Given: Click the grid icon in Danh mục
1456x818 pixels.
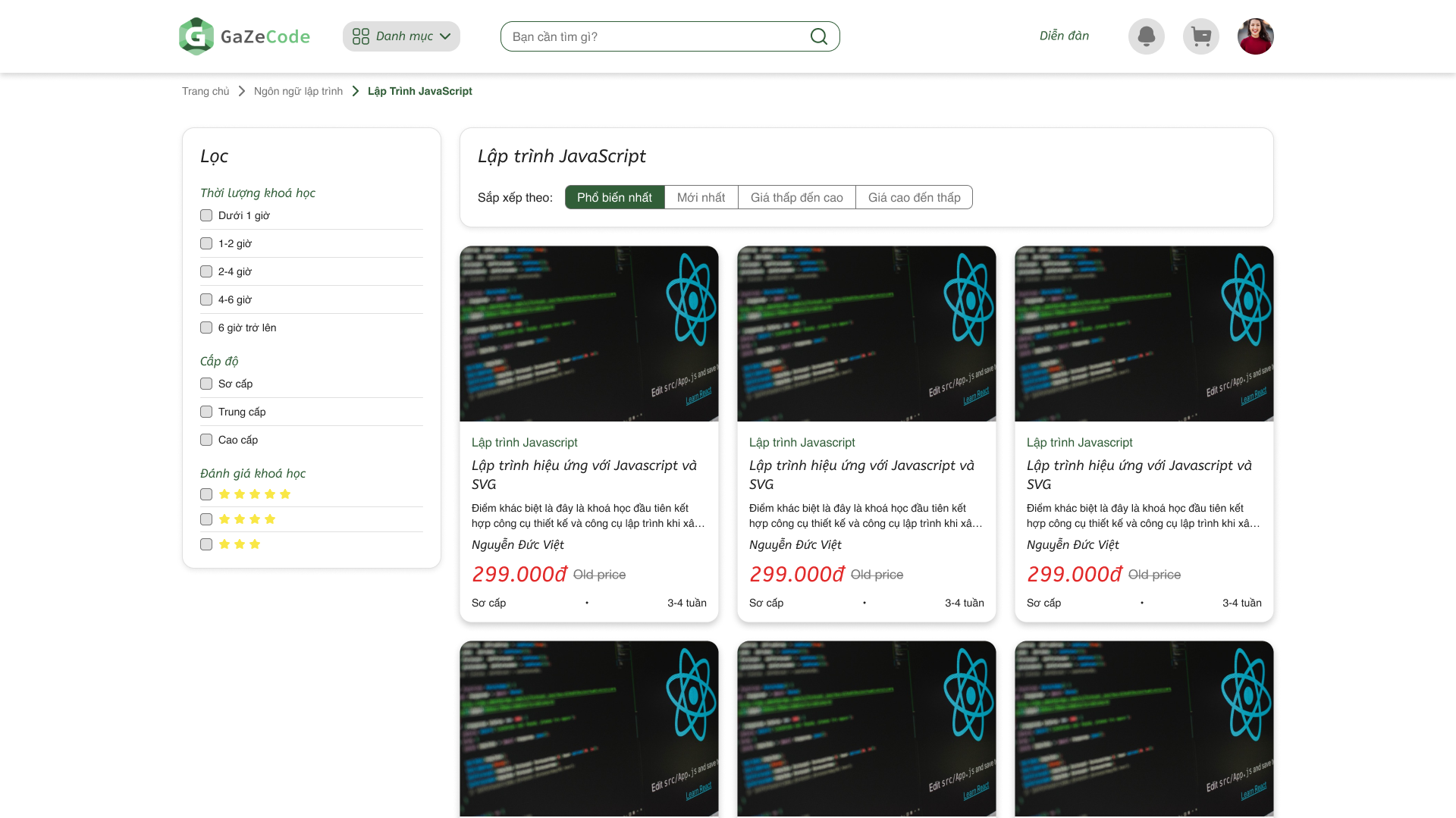Looking at the screenshot, I should coord(361,36).
